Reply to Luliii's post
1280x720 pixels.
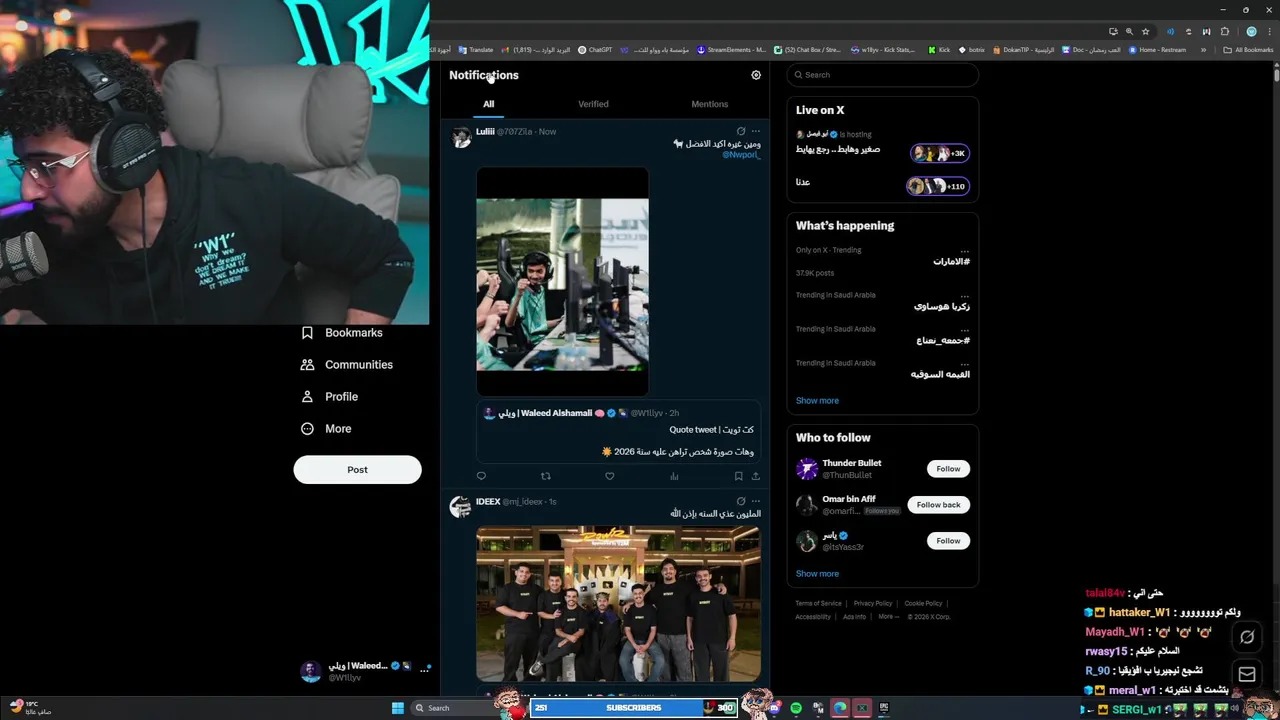click(481, 476)
